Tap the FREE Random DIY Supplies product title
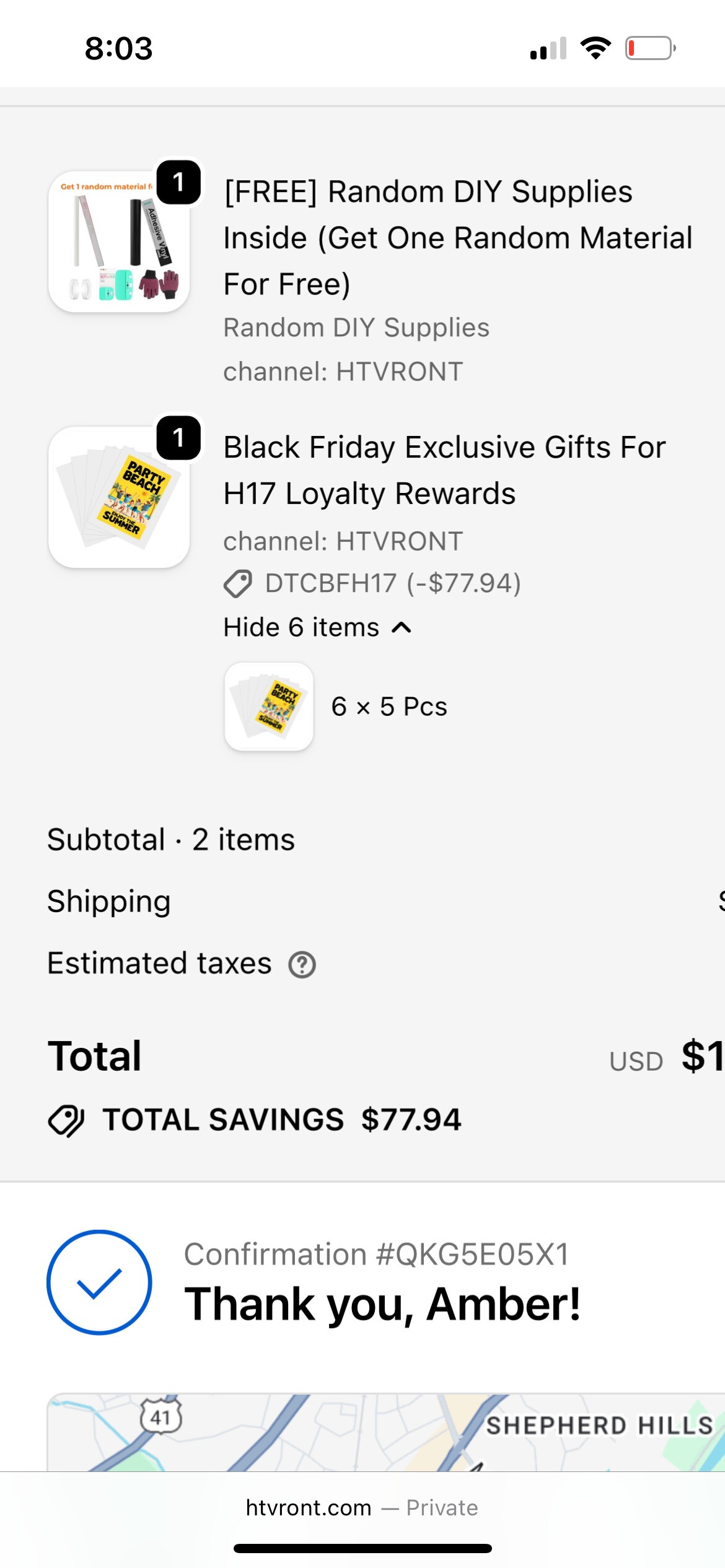Screen dimensions: 725x1568 pos(457,238)
